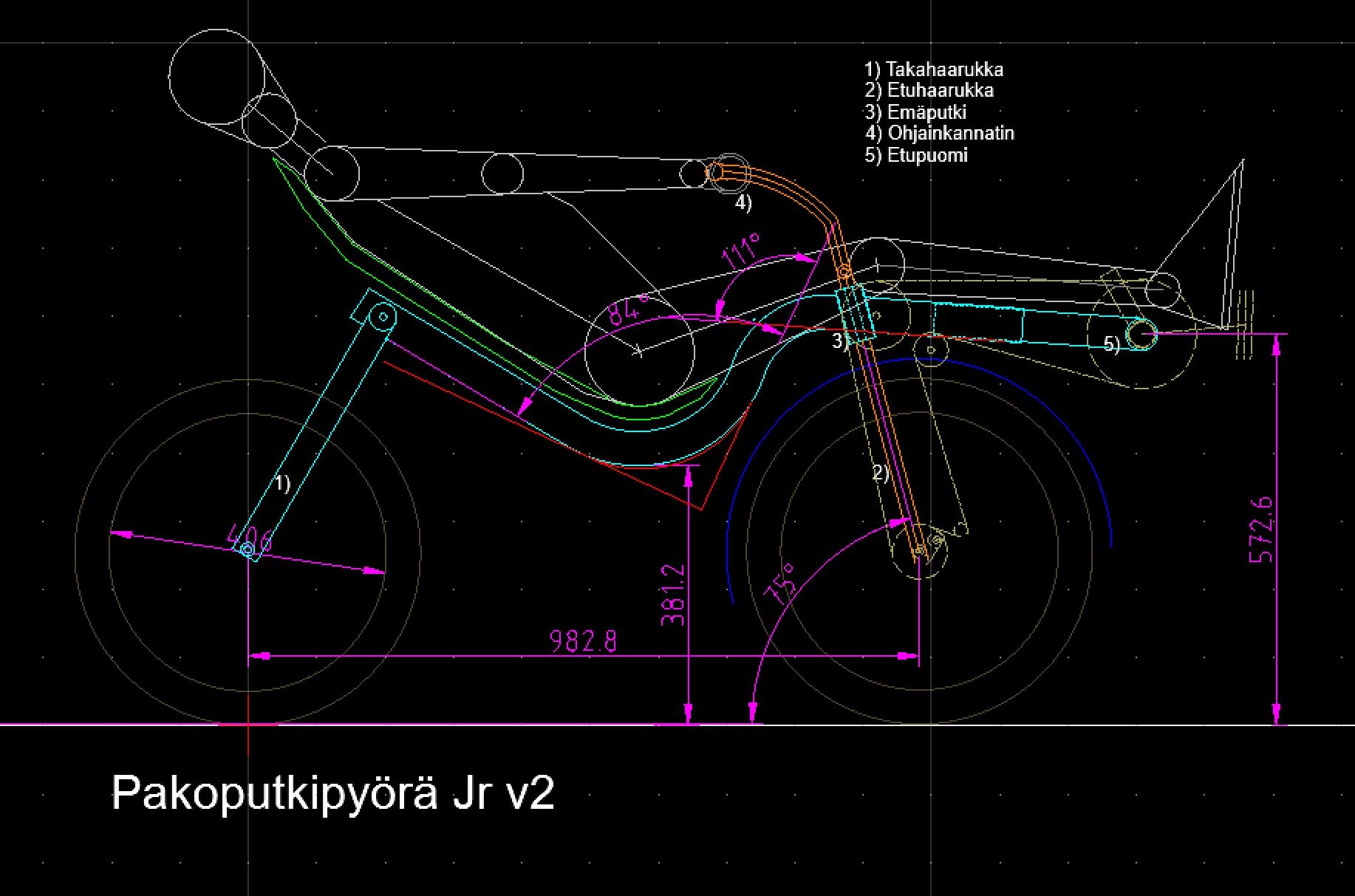Click the title text Pakoputkipyörä Jr v2

pyautogui.click(x=332, y=794)
